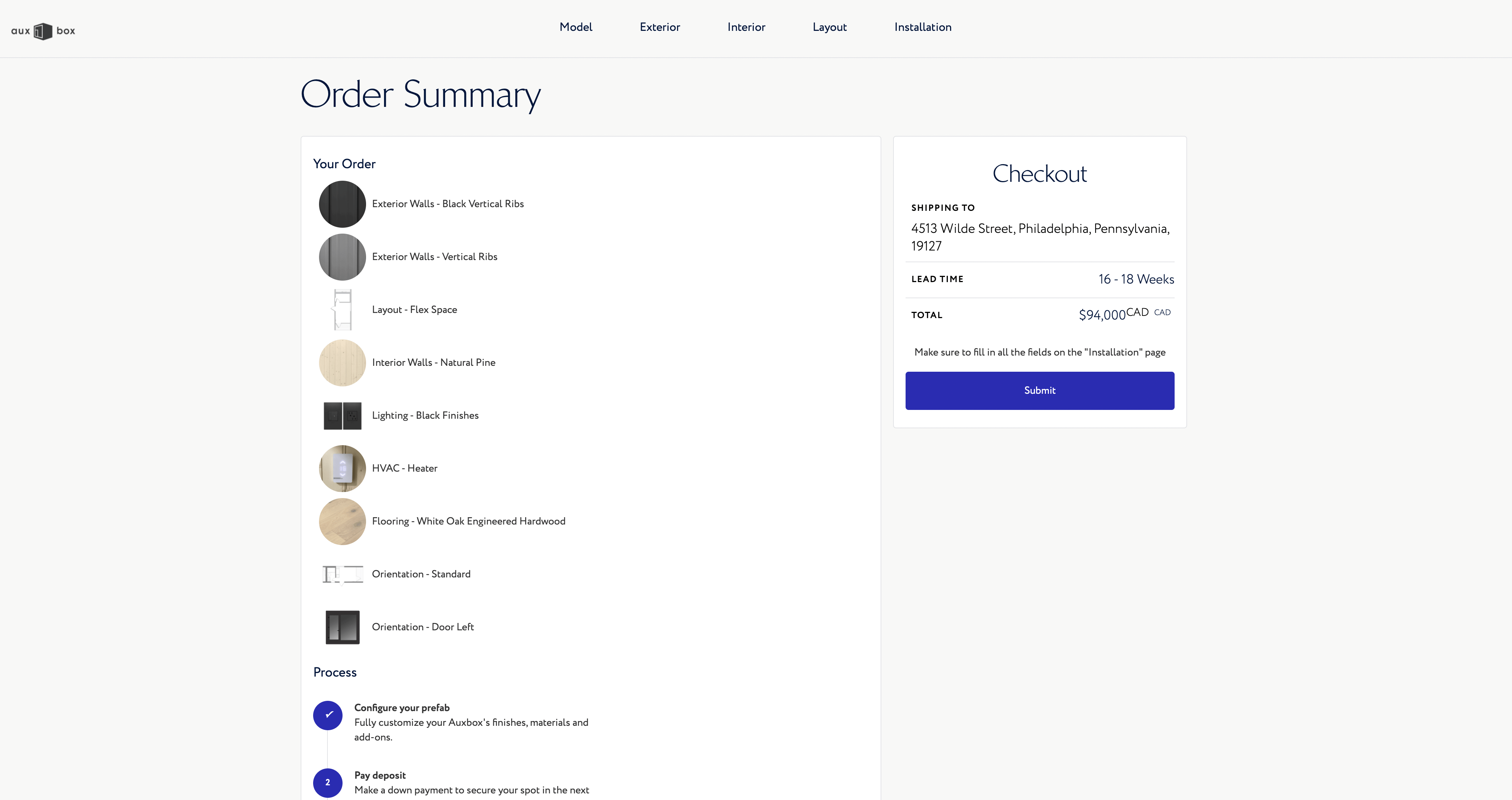Viewport: 1512px width, 800px height.
Task: Click the 'TOTAL' label
Action: pyautogui.click(x=926, y=315)
